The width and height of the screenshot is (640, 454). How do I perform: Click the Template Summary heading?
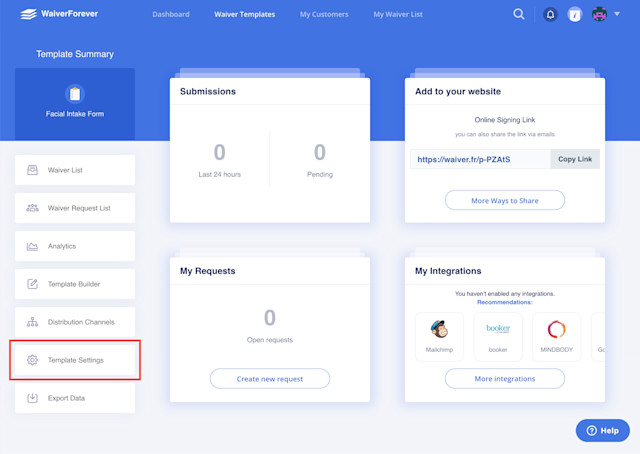coord(75,54)
